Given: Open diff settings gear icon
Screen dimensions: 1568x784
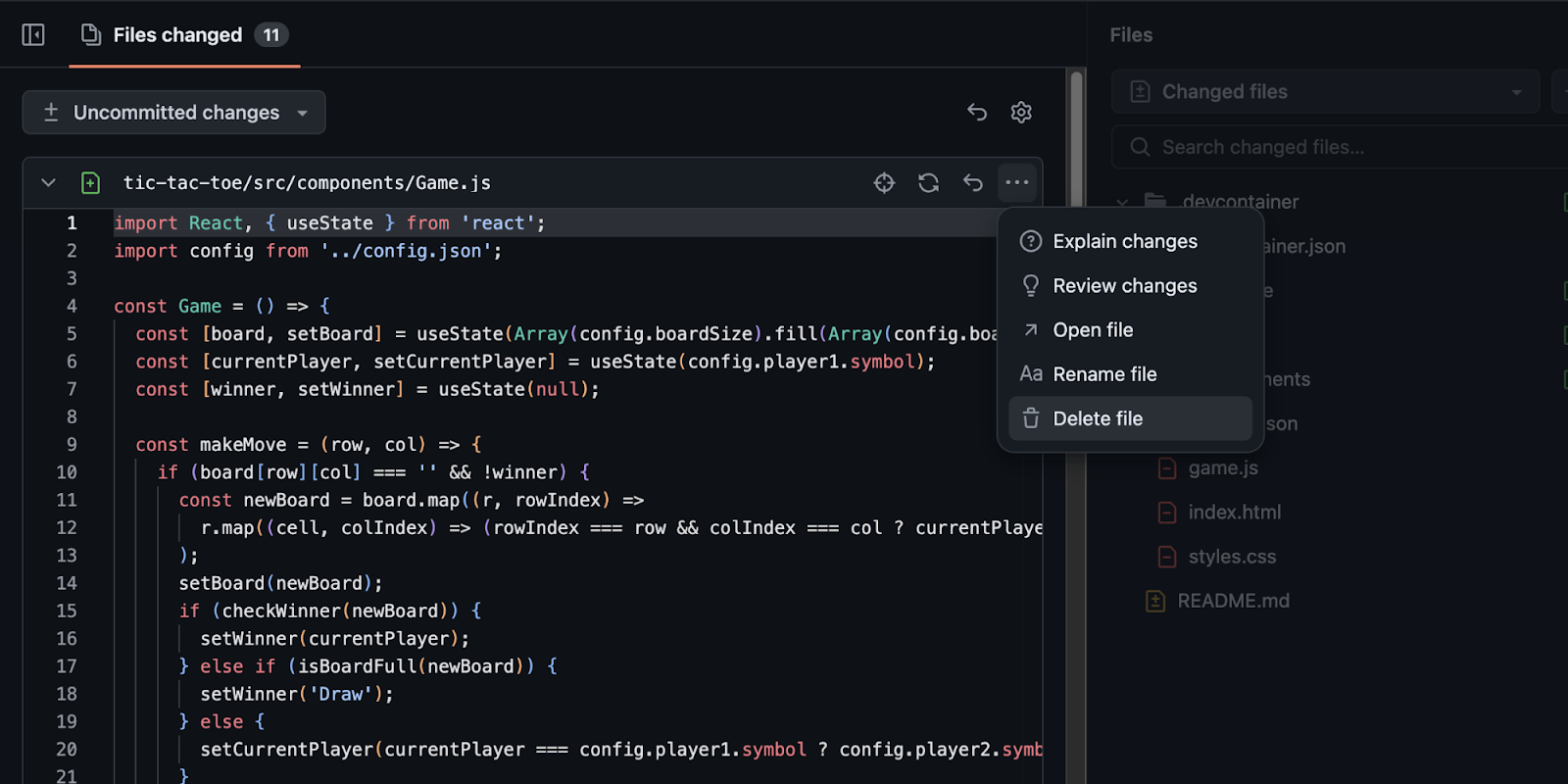Looking at the screenshot, I should (x=1021, y=112).
